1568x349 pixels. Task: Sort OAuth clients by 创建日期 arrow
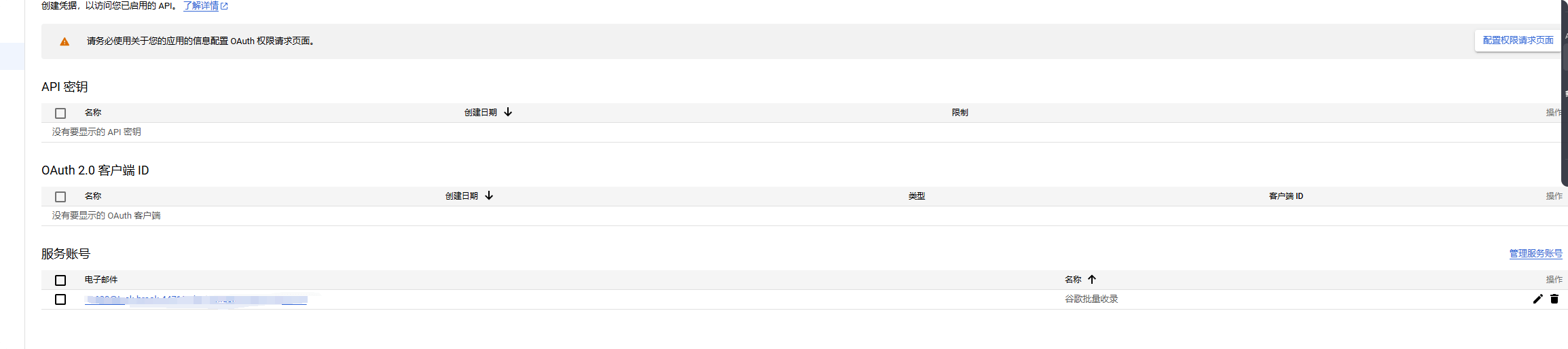489,196
